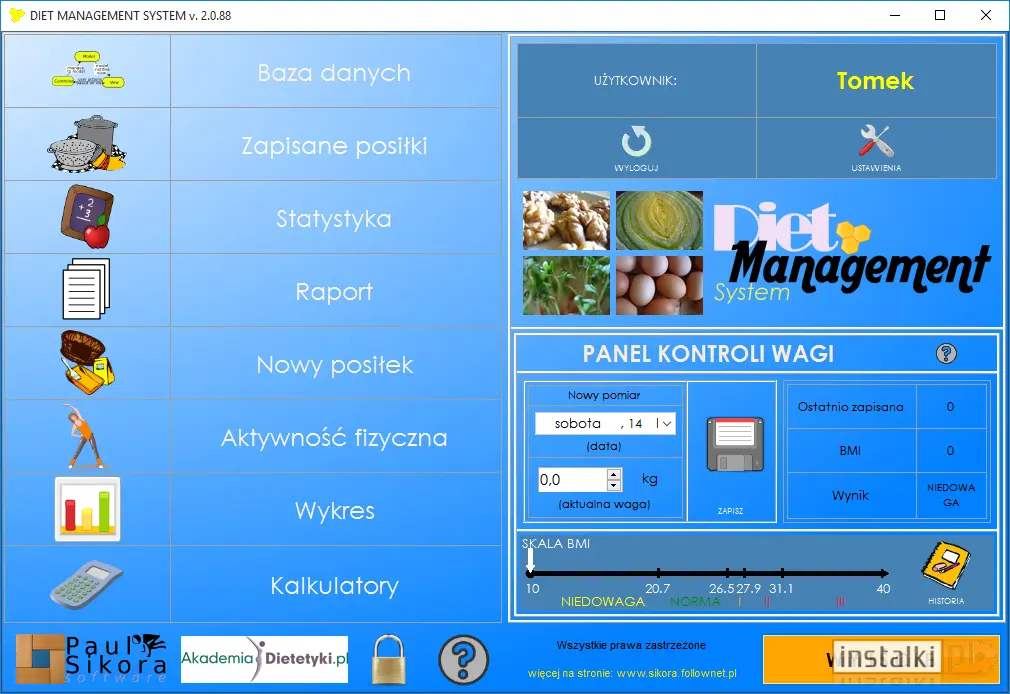Click the weight input field showing 0,0
This screenshot has width=1010, height=694.
(572, 479)
